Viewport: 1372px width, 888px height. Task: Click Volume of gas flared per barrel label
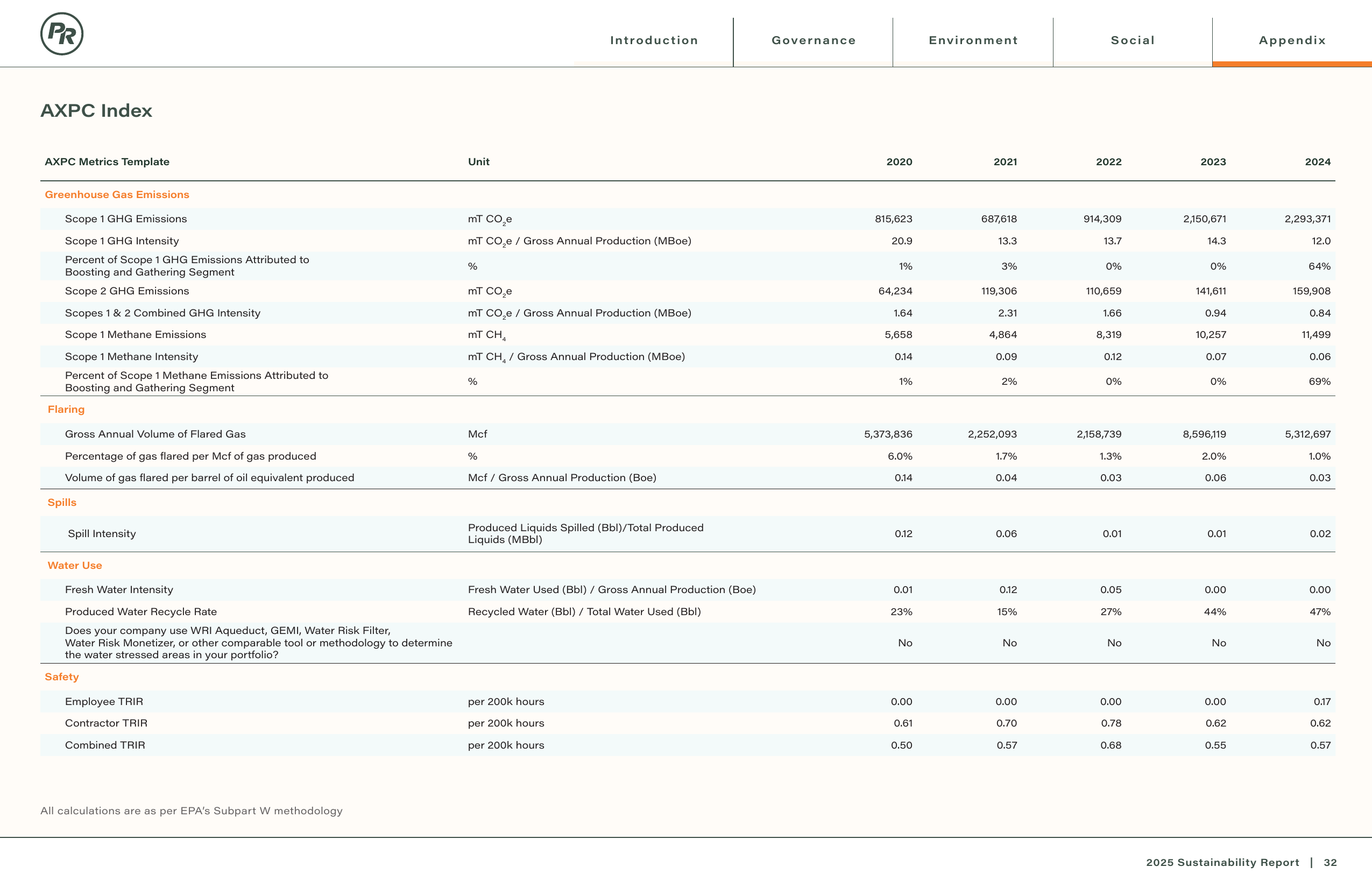tap(209, 478)
